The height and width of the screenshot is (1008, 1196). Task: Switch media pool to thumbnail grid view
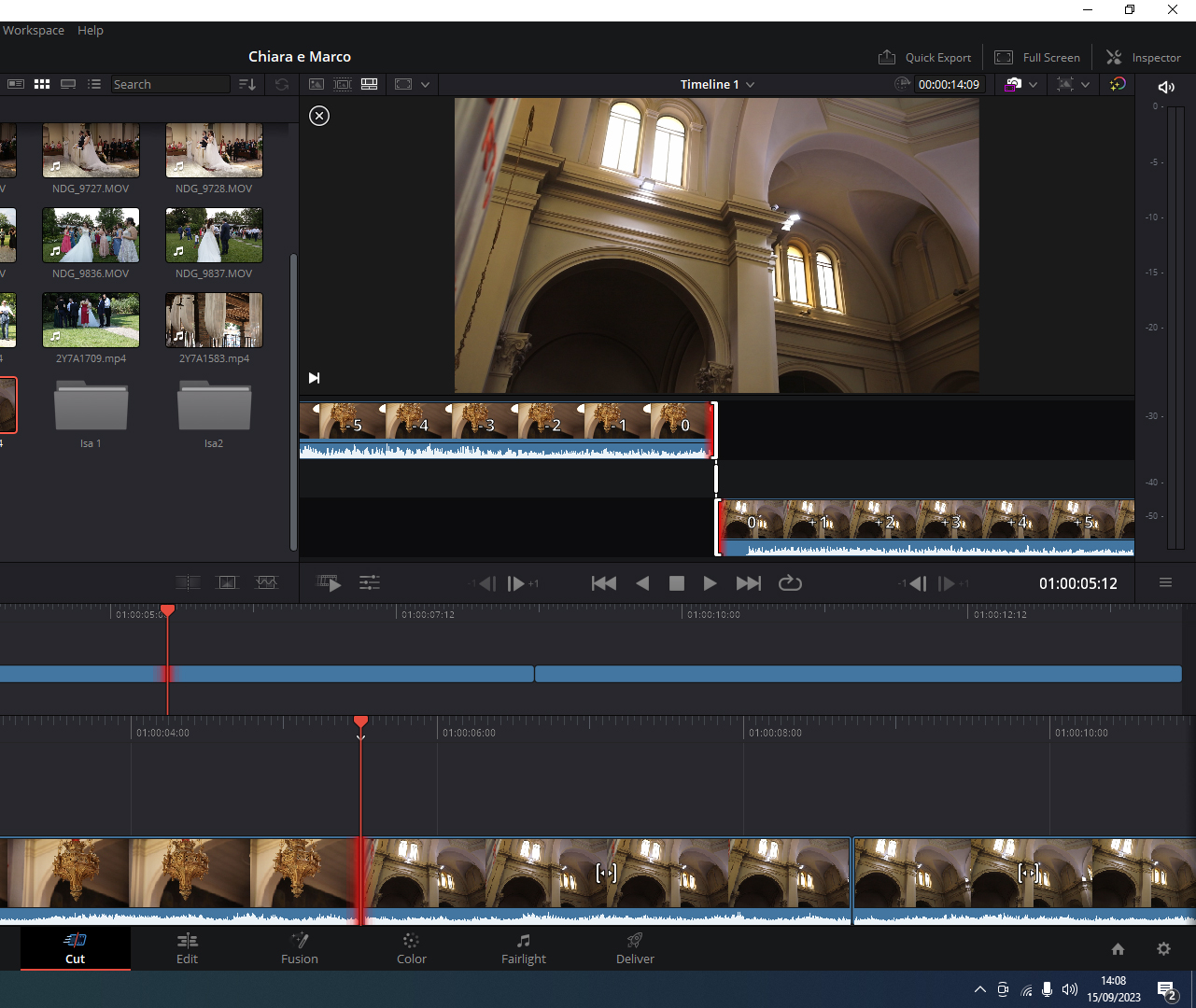[x=42, y=84]
